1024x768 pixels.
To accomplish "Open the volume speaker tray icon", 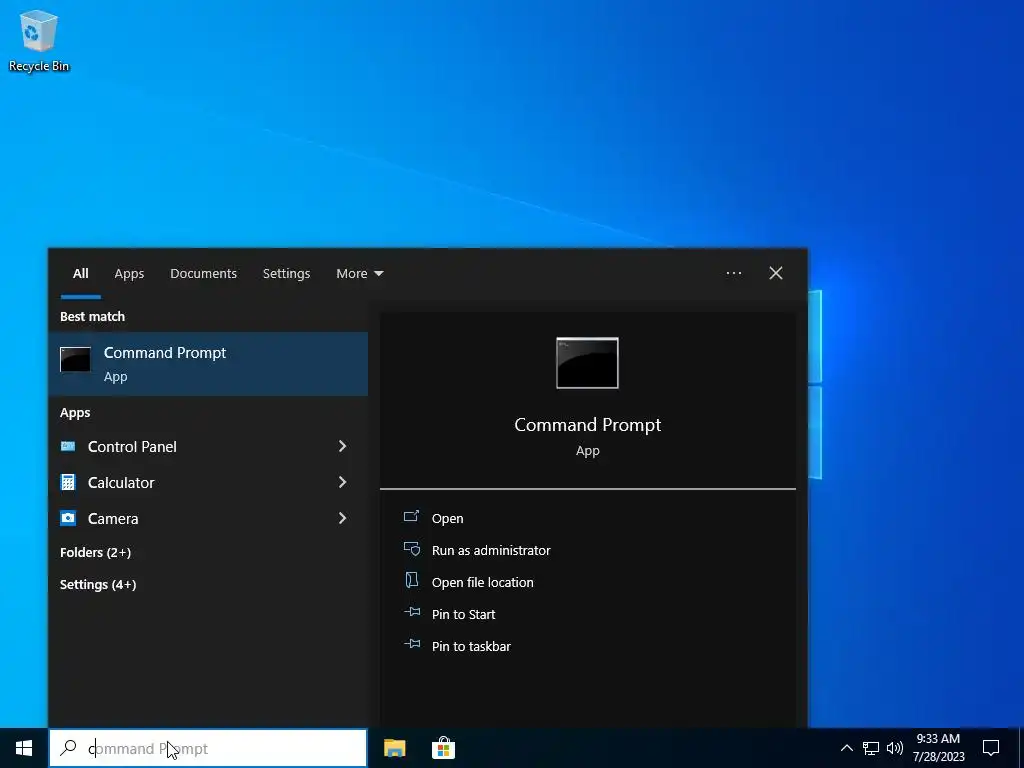I will pyautogui.click(x=895, y=748).
